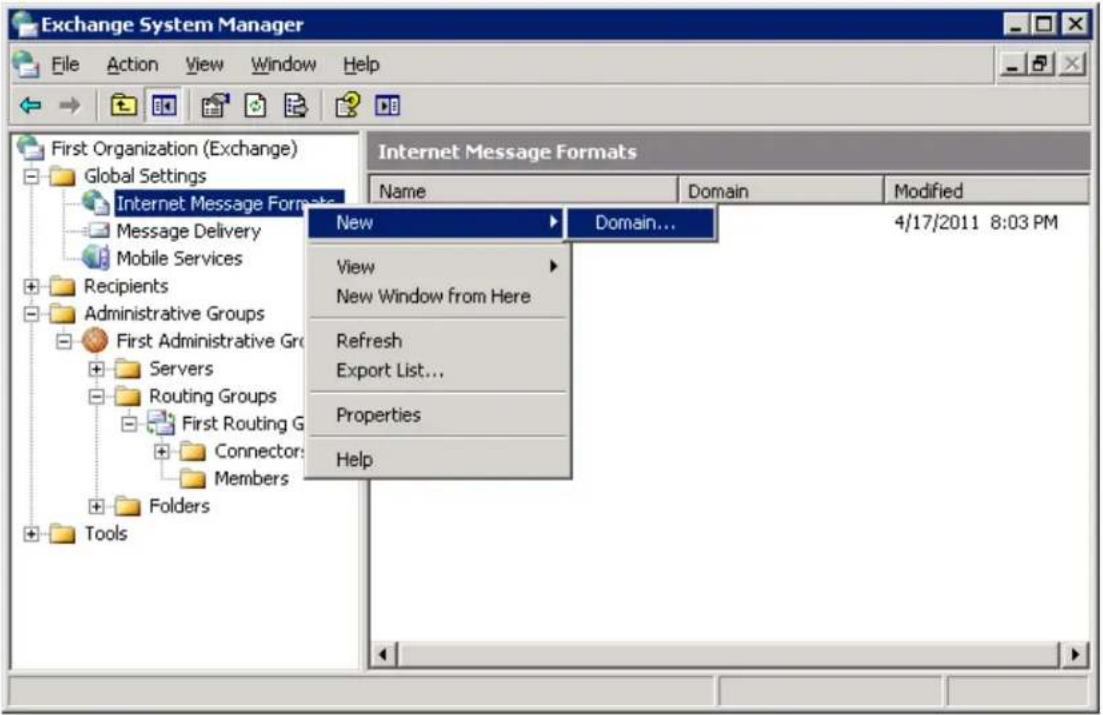Open the Action menu
1103x715 pixels.
pos(132,64)
